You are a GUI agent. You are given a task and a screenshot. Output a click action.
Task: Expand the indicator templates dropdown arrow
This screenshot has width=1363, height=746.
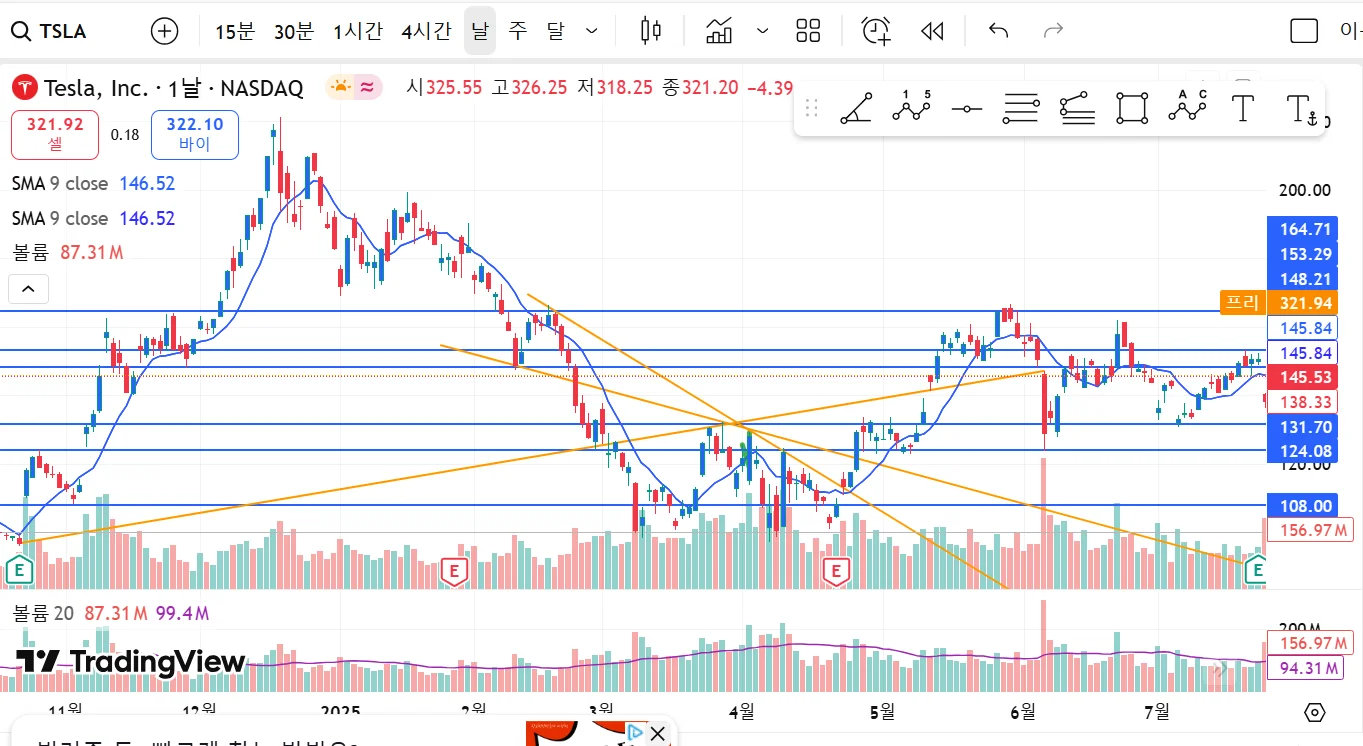click(x=763, y=31)
